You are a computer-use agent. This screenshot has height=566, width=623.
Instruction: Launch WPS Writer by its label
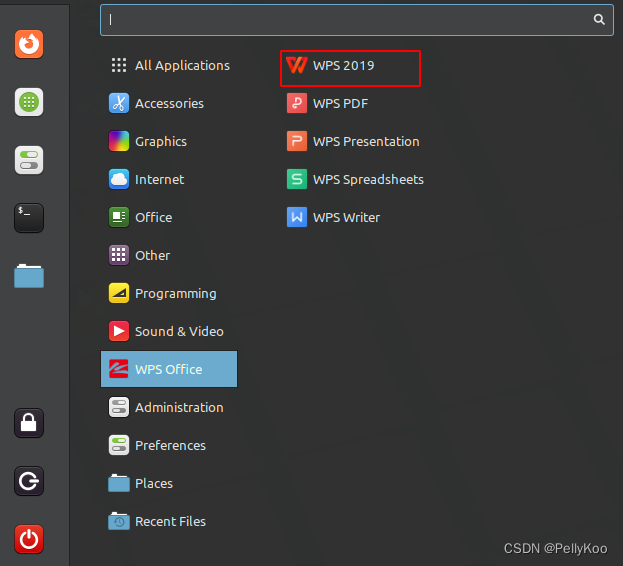click(x=346, y=218)
